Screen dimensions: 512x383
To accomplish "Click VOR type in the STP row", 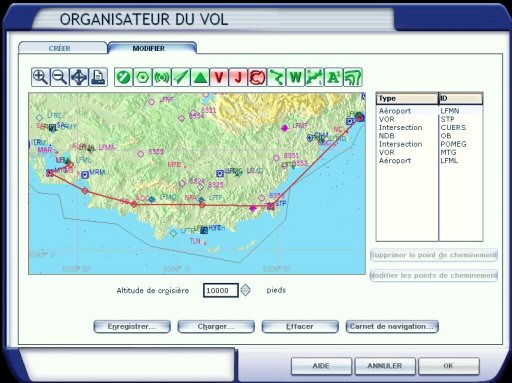I will (386, 119).
